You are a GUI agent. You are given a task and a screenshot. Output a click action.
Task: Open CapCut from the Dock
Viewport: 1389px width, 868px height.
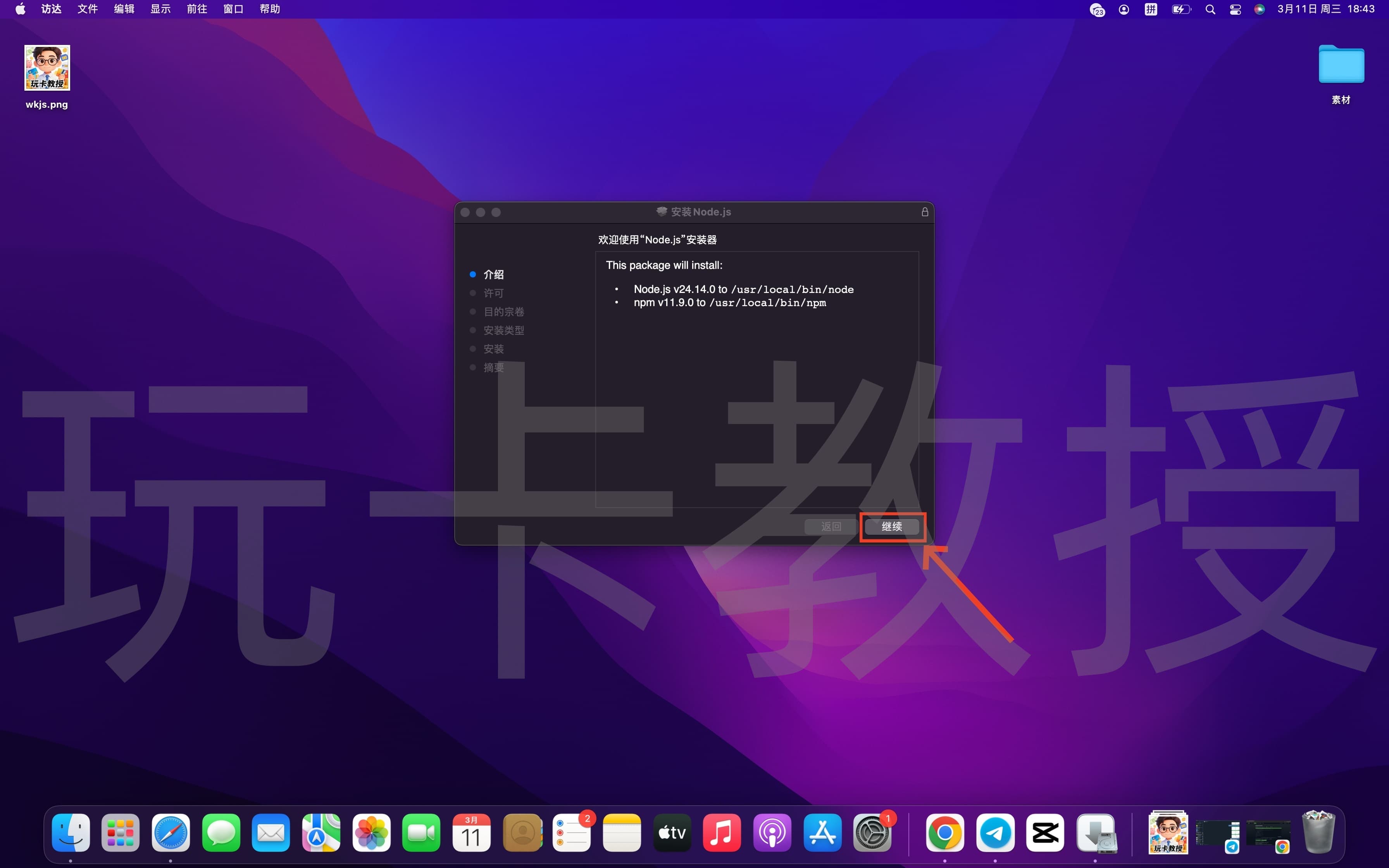click(1045, 833)
